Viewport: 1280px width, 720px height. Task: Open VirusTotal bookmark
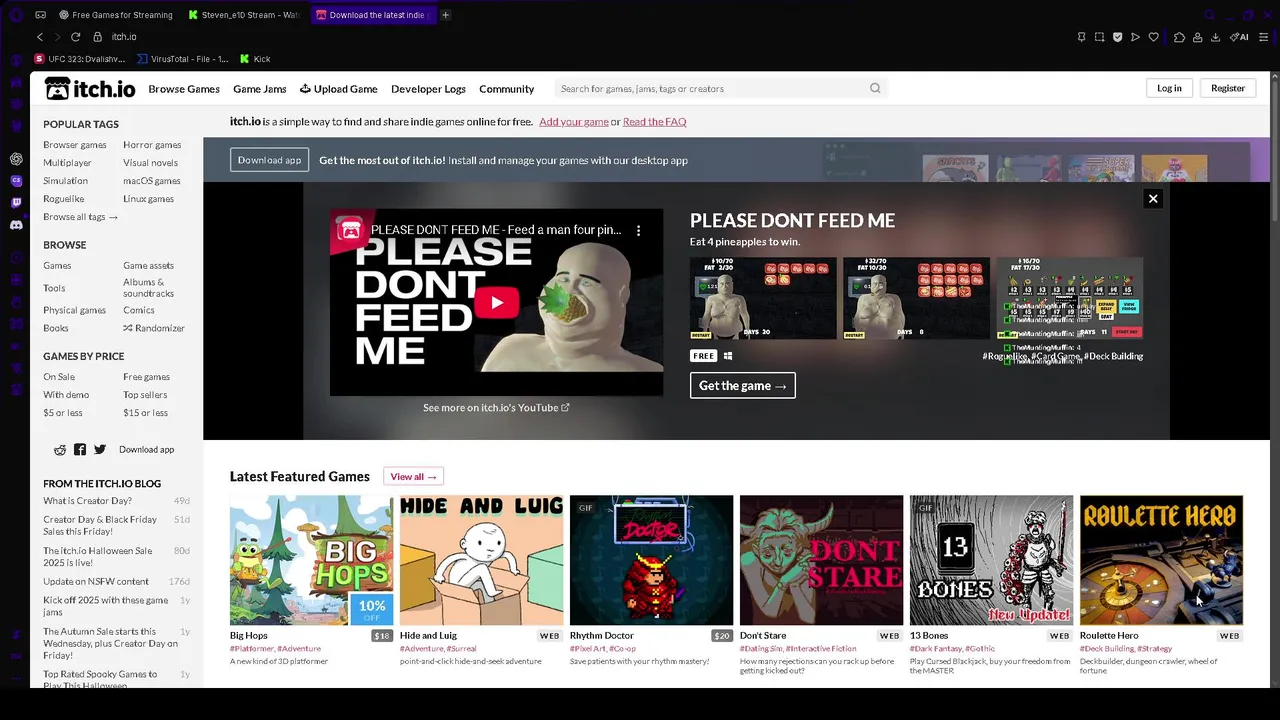(x=182, y=59)
